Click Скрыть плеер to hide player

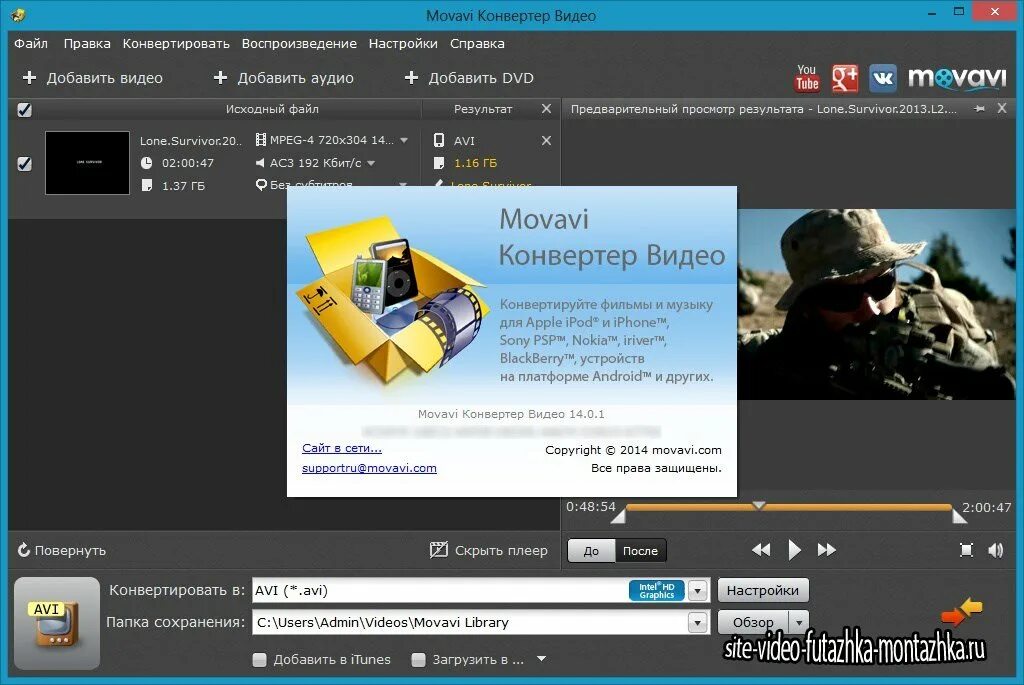[488, 550]
